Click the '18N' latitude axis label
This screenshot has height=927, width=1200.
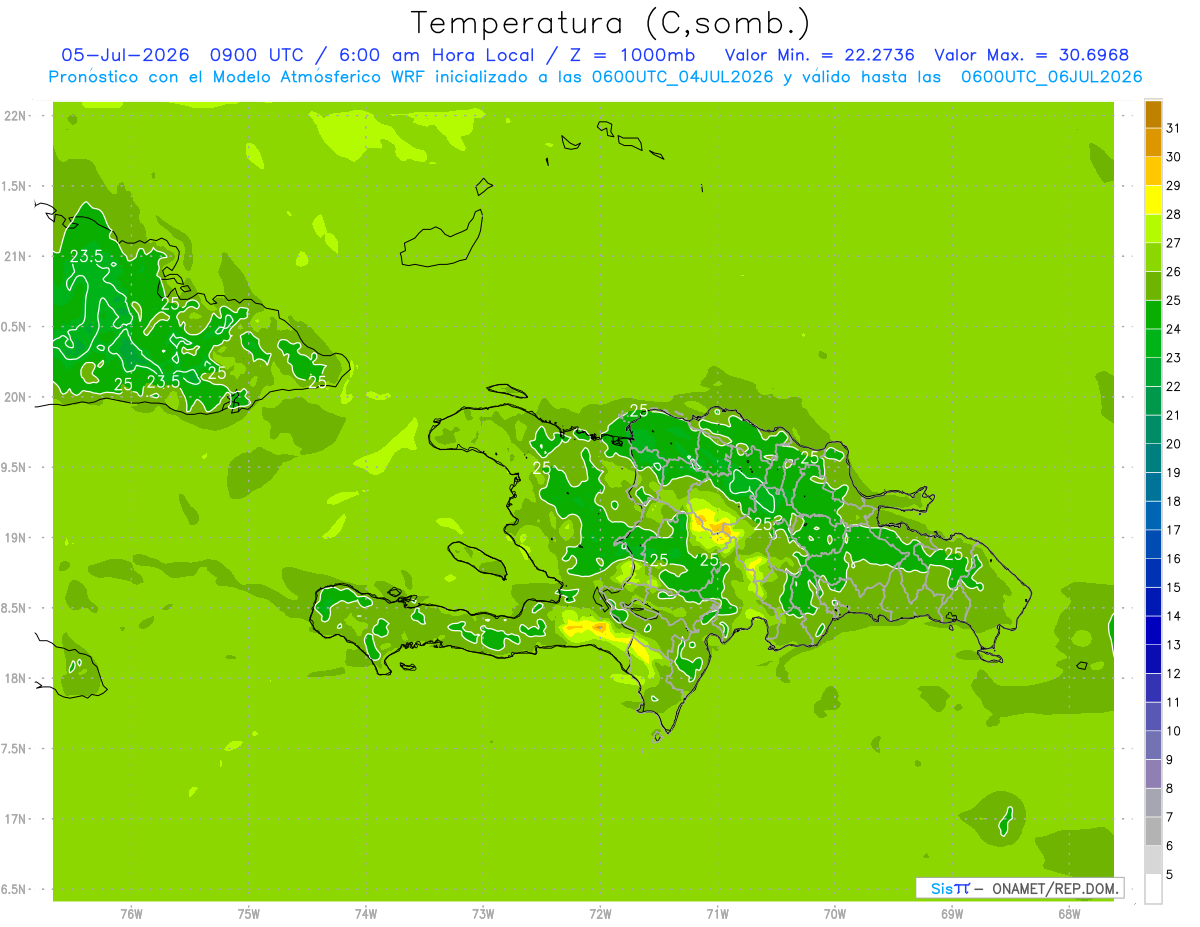[17, 678]
